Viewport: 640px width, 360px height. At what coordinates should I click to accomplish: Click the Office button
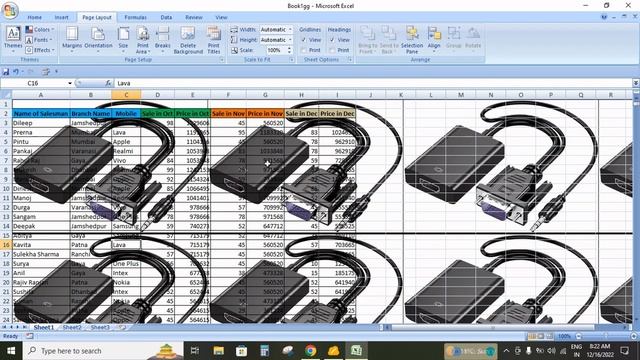[10, 10]
